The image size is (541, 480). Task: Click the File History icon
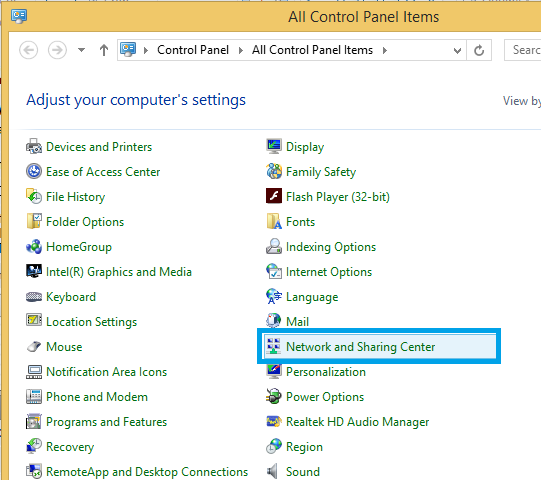(34, 196)
